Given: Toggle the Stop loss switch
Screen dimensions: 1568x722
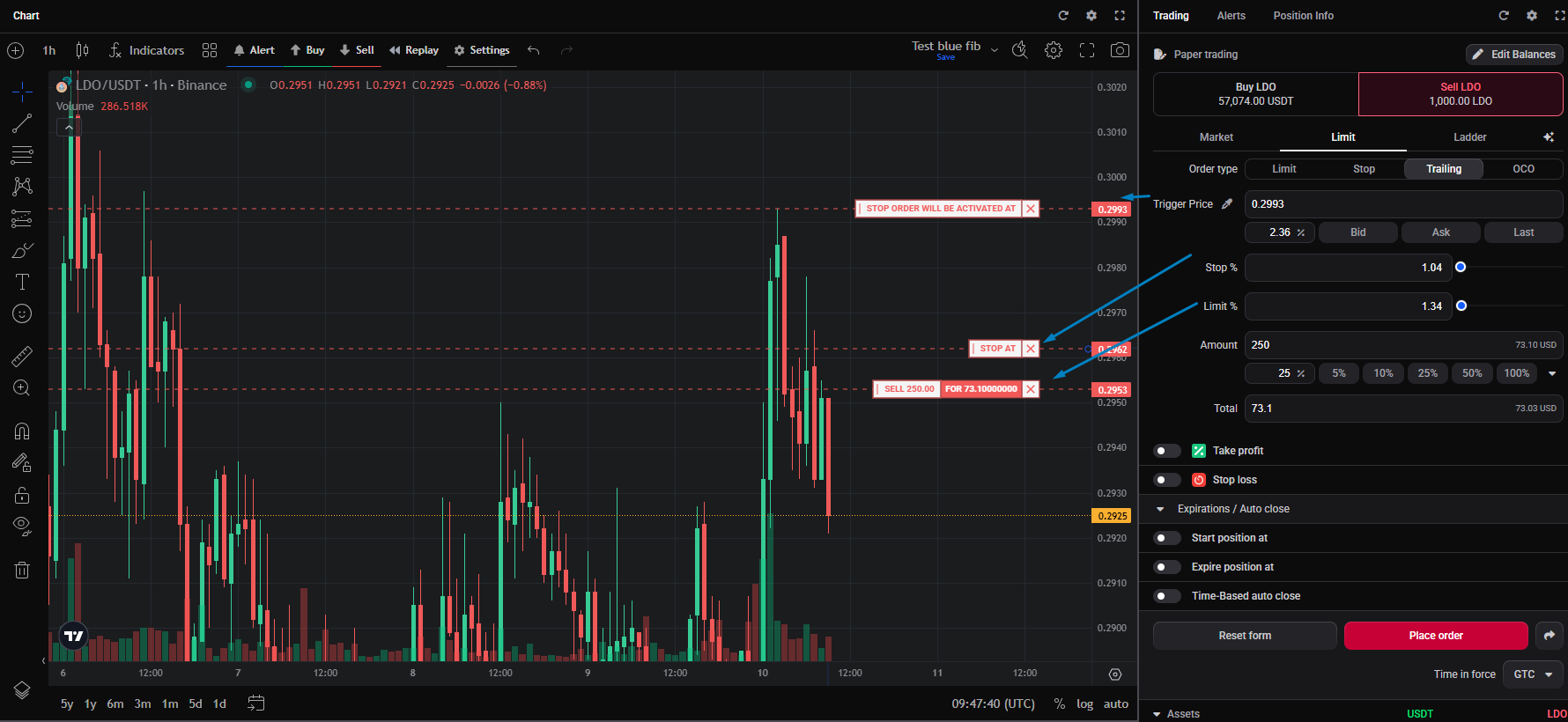Looking at the screenshot, I should [x=1167, y=480].
